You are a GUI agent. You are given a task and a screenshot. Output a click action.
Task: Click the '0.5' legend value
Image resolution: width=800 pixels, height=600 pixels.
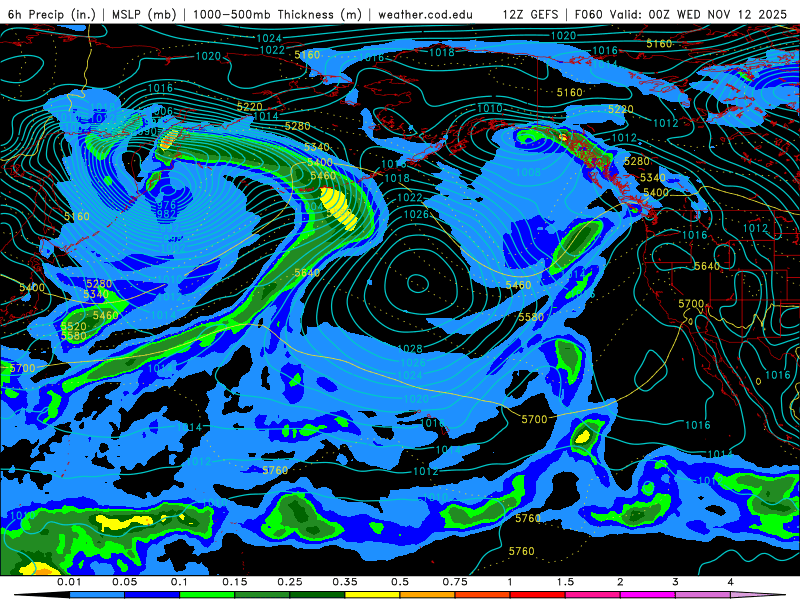pyautogui.click(x=400, y=582)
